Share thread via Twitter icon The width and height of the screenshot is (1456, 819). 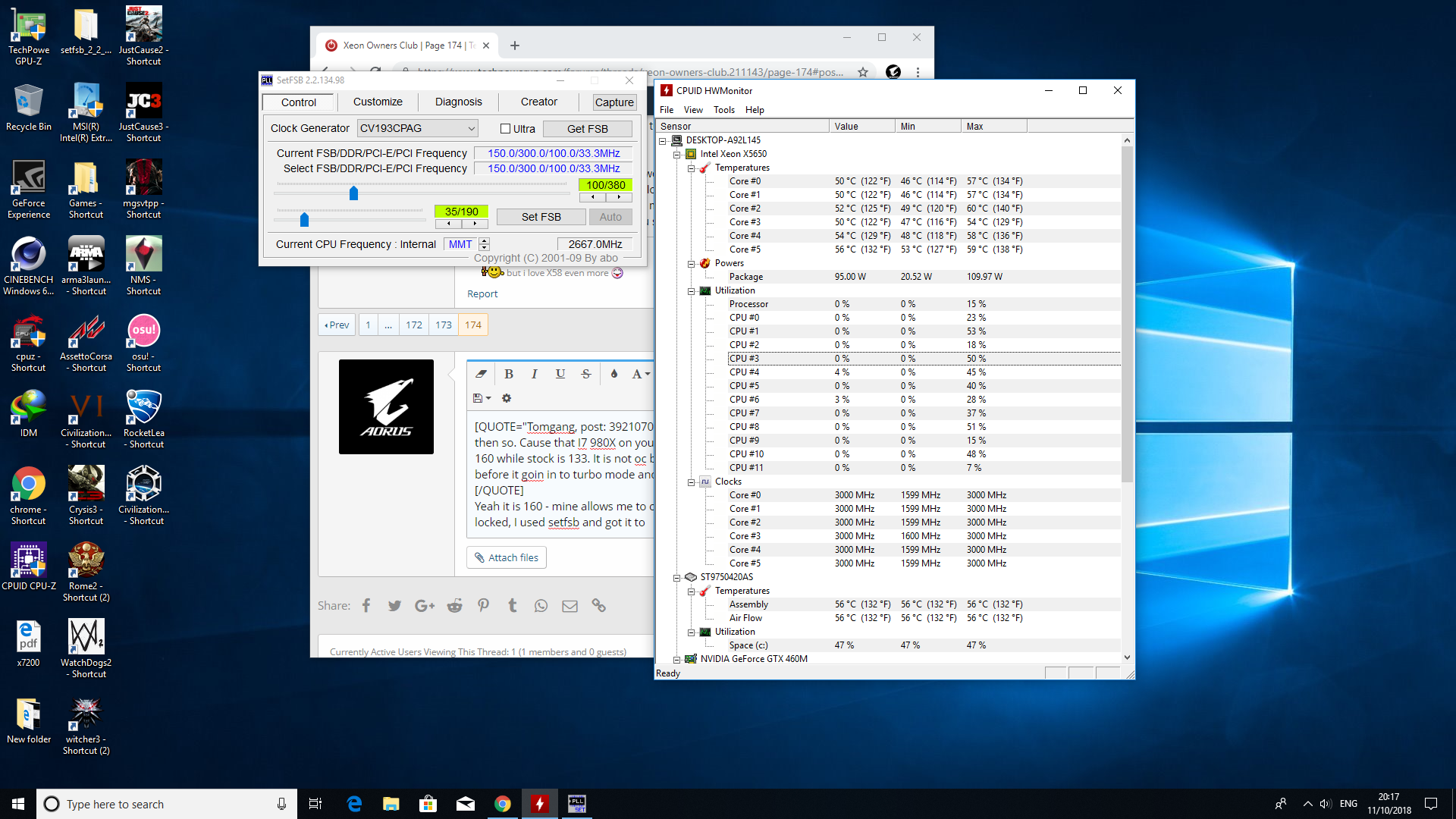click(x=394, y=605)
